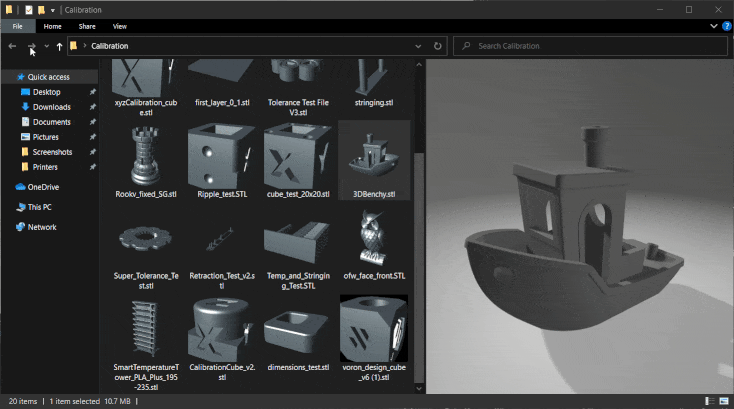The height and width of the screenshot is (409, 734).
Task: Select the xyzCalibration_cube.stl file
Action: click(146, 88)
